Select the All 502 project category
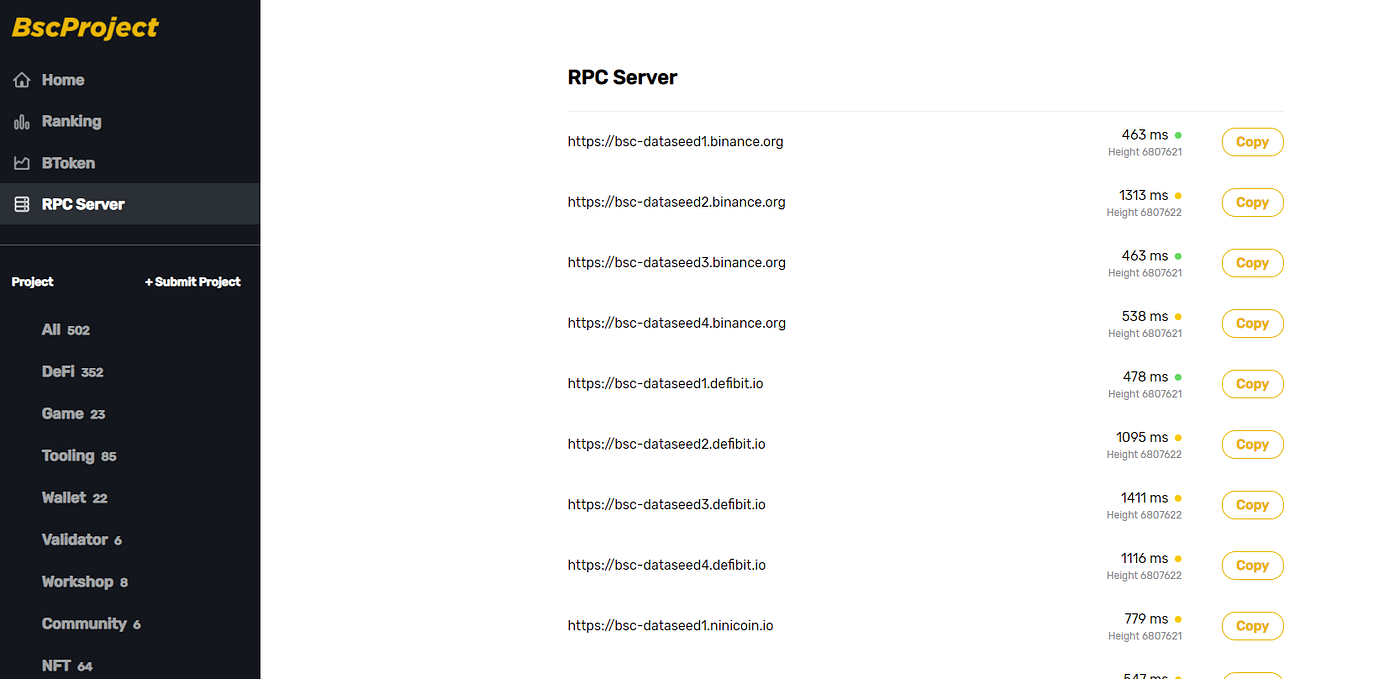1400x679 pixels. click(66, 330)
